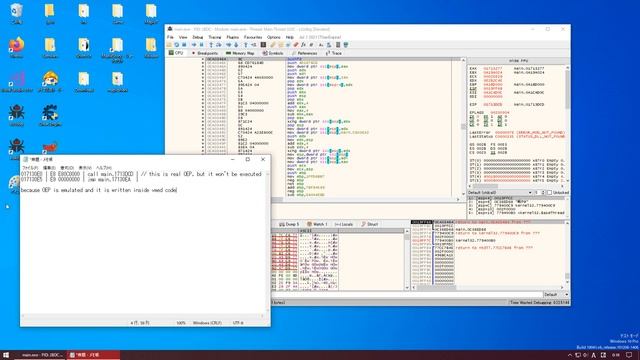Click the Bookmarks red toolbar icon
640x360 pixels.
pos(296,45)
